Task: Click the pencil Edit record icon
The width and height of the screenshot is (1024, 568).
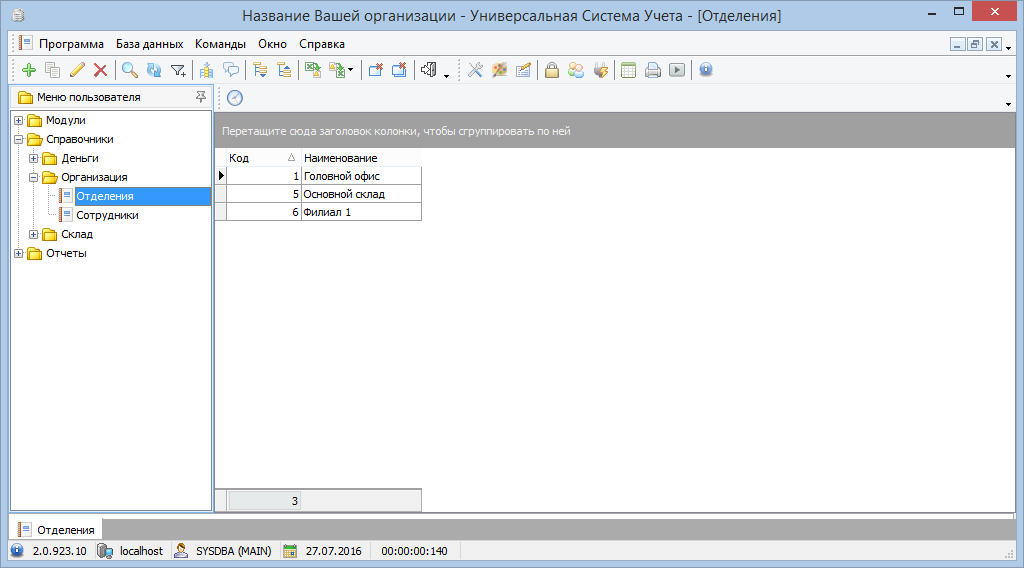Action: click(77, 70)
